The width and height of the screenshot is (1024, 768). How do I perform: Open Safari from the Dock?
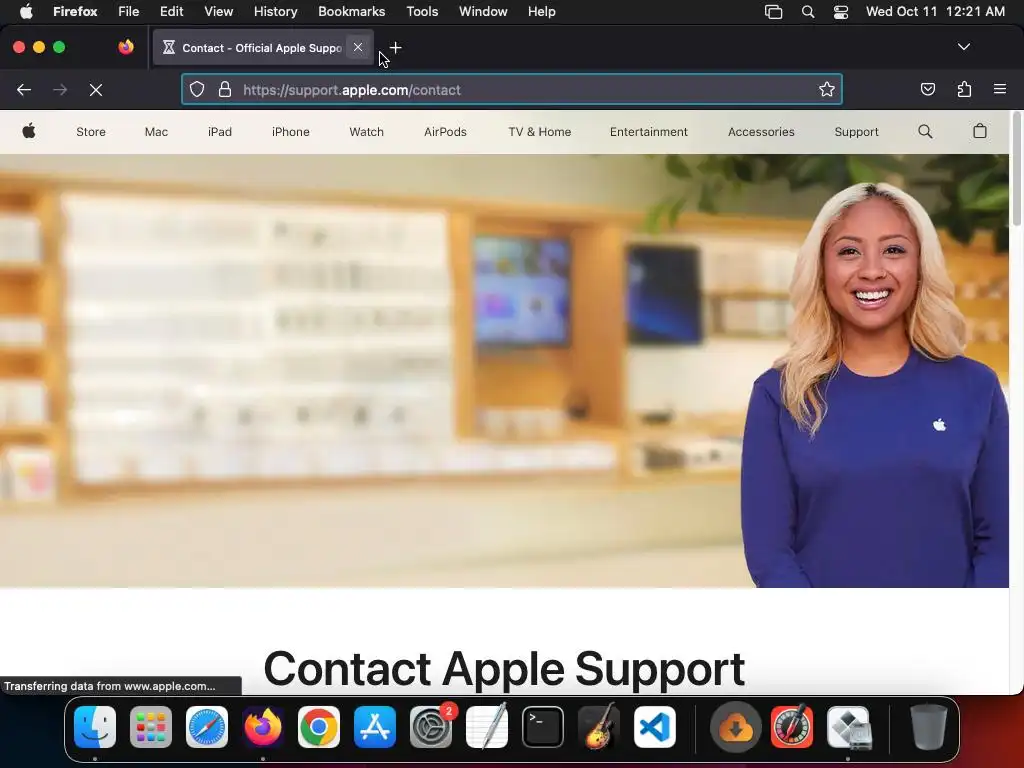click(207, 727)
